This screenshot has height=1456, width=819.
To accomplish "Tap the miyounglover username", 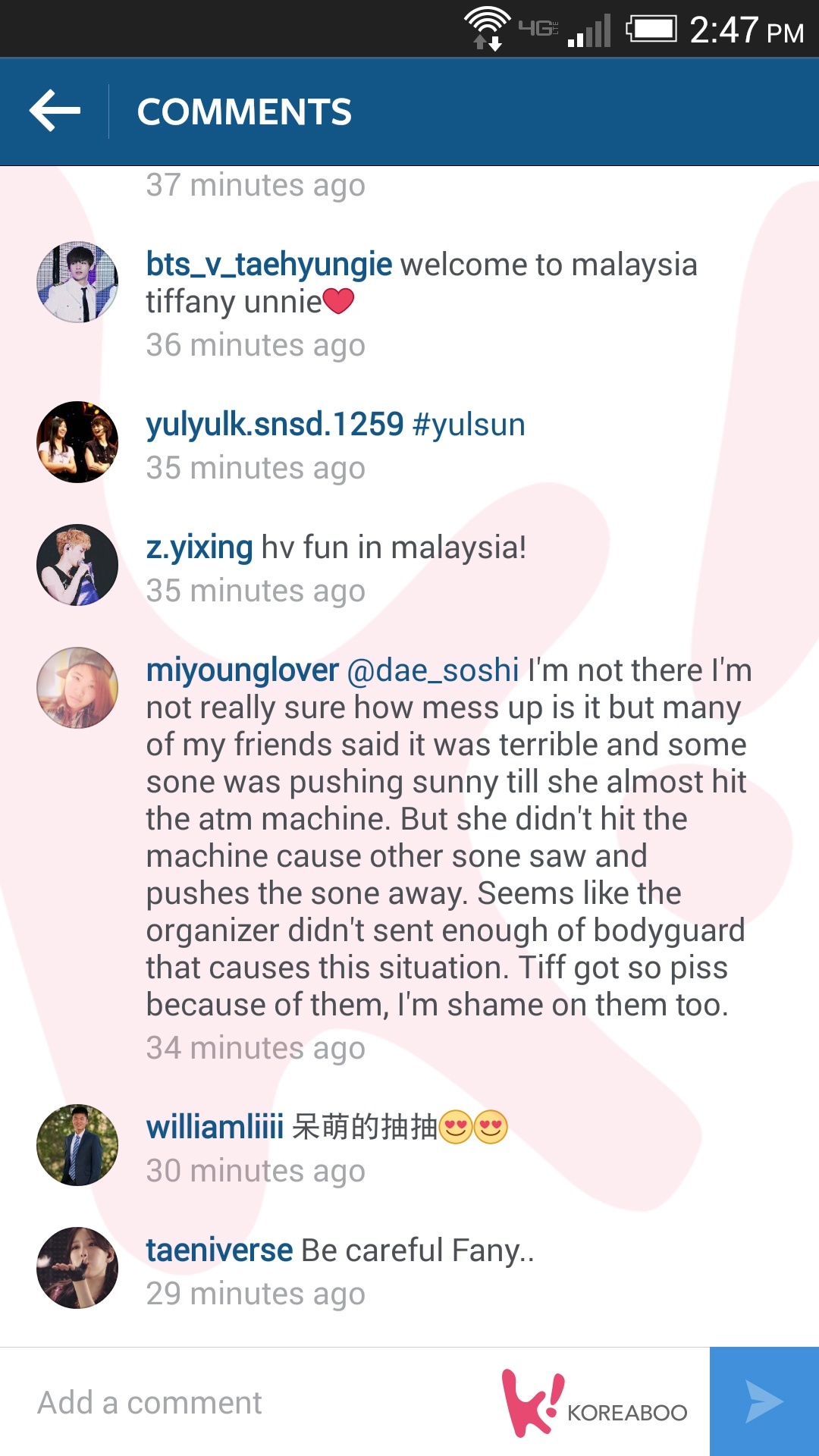I will (x=243, y=671).
